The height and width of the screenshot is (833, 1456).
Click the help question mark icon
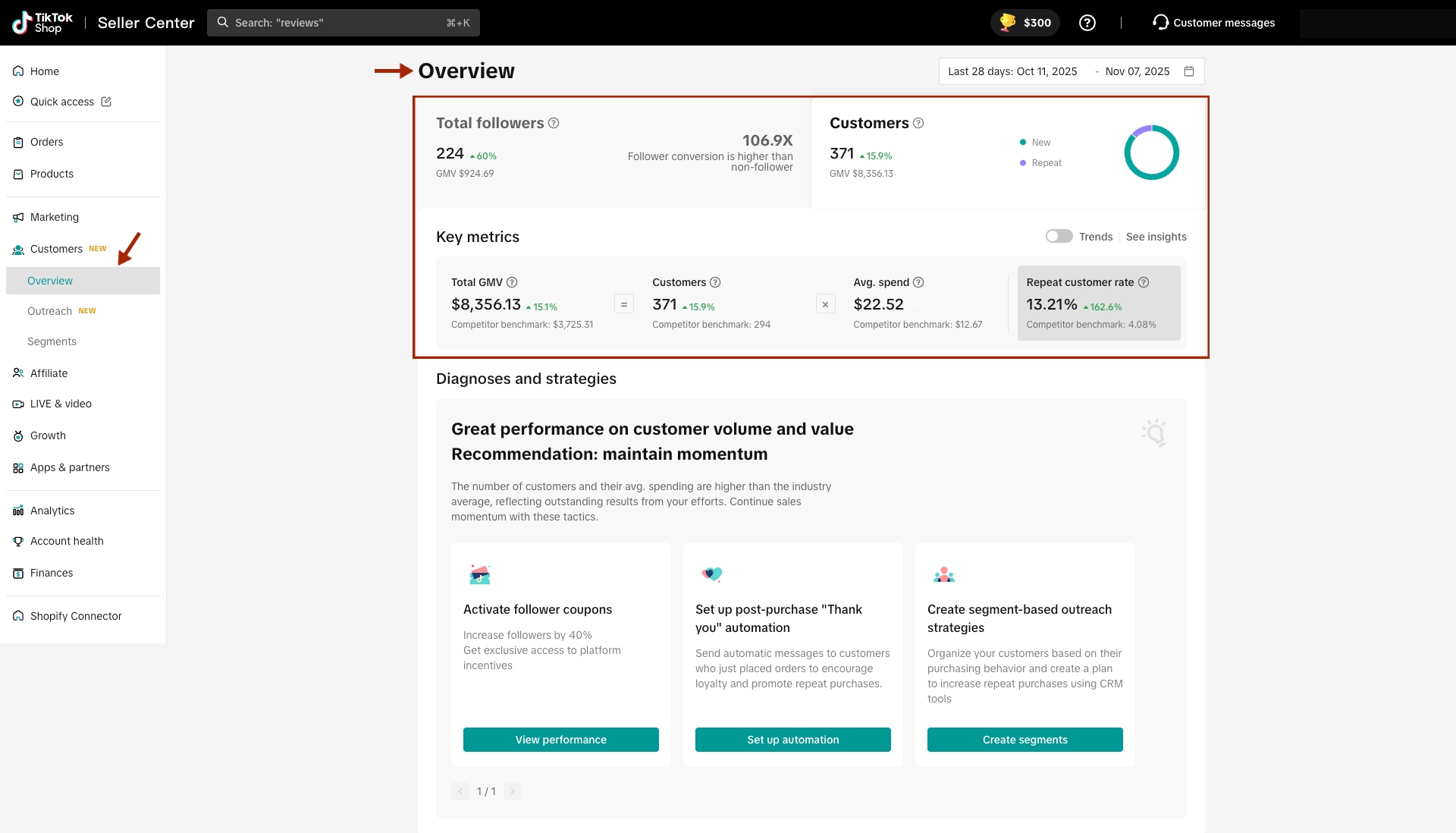tap(1087, 23)
